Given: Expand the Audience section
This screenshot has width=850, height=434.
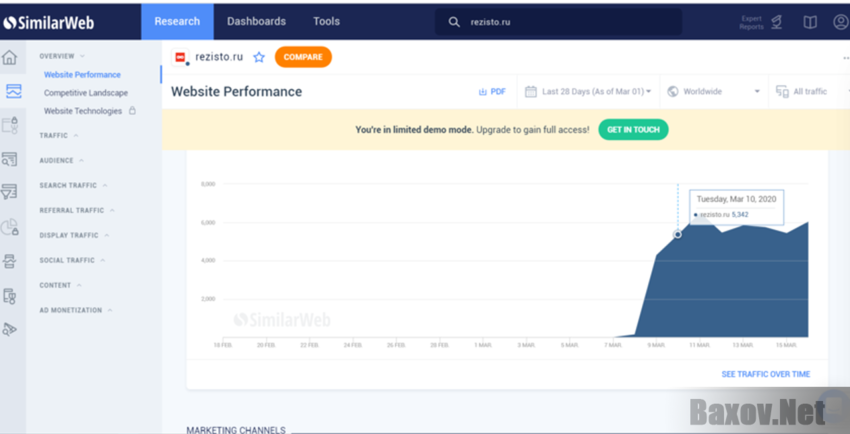Looking at the screenshot, I should (62, 160).
